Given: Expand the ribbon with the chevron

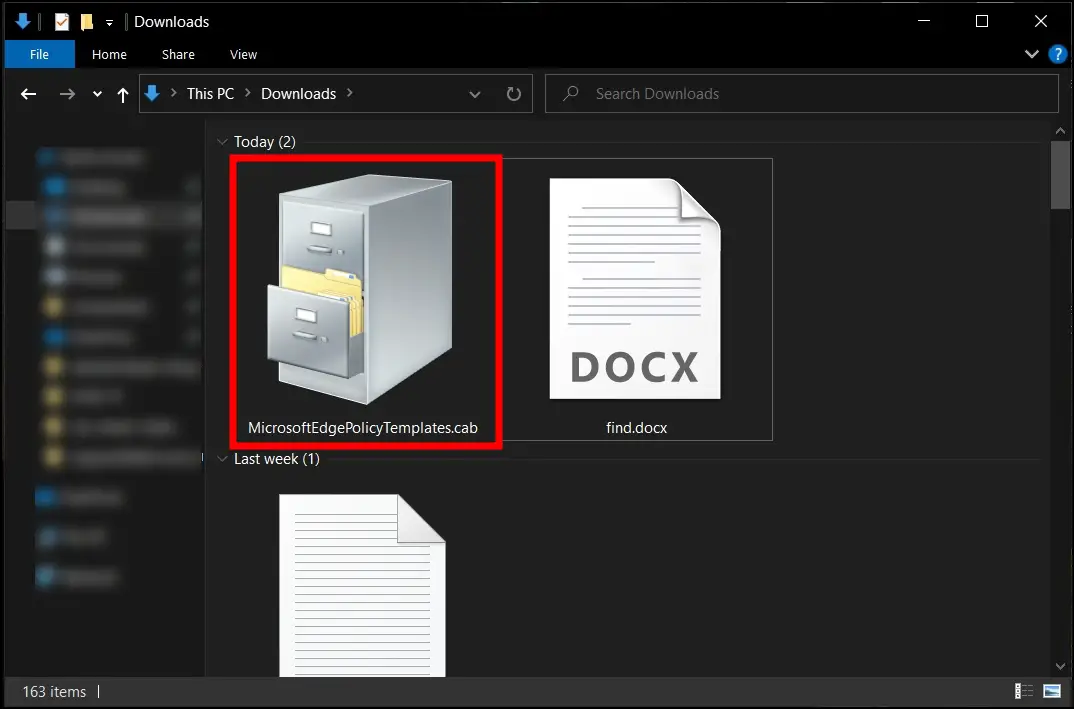Looking at the screenshot, I should pyautogui.click(x=1032, y=54).
